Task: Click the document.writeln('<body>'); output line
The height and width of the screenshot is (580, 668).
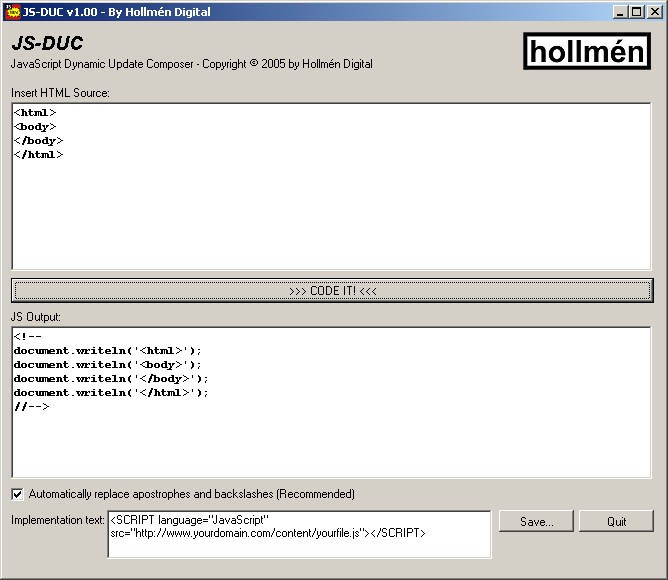Action: pyautogui.click(x=107, y=365)
